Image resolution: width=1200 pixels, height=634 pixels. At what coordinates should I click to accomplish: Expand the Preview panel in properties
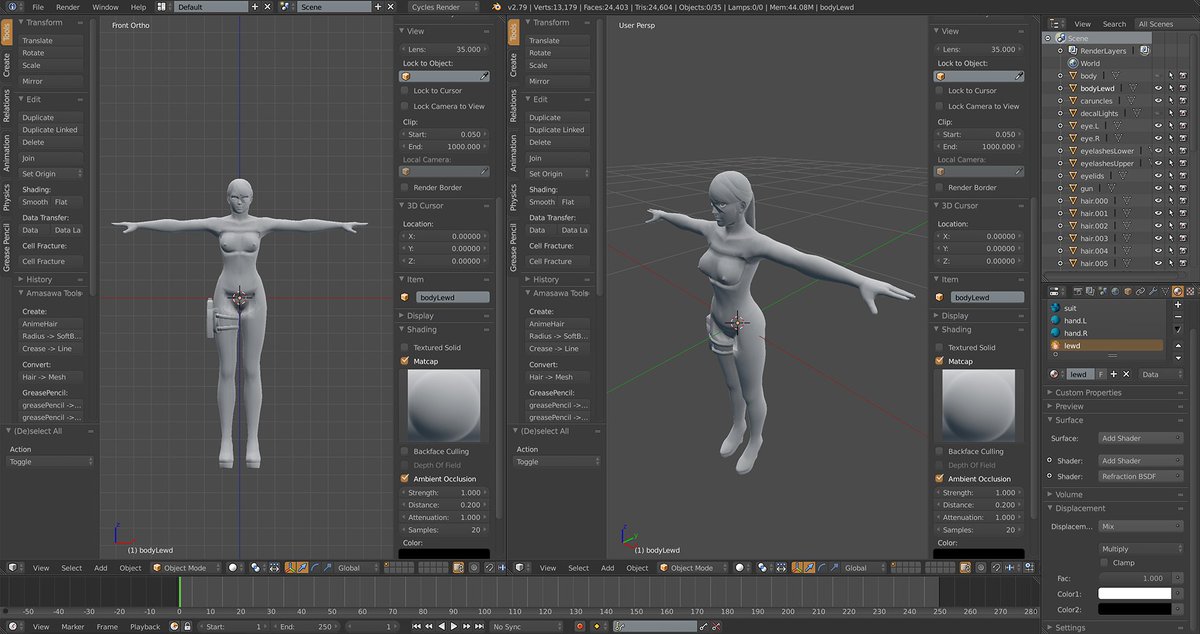[1069, 406]
